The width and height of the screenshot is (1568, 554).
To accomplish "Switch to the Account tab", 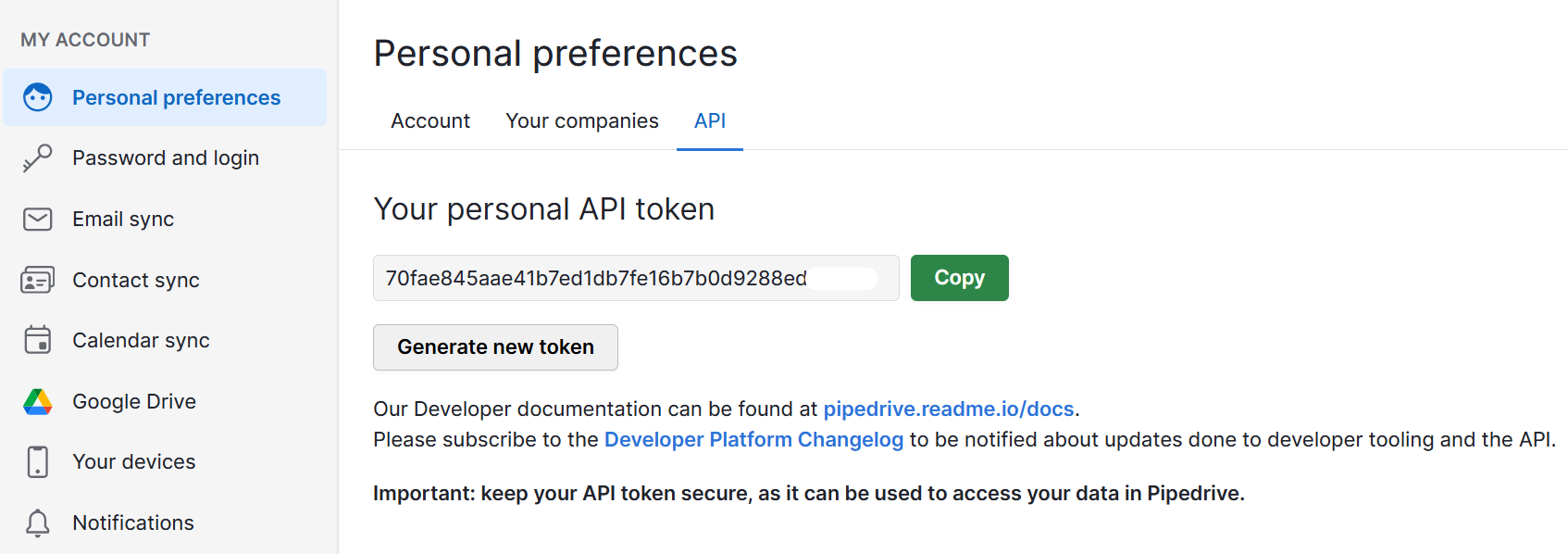I will click(429, 120).
